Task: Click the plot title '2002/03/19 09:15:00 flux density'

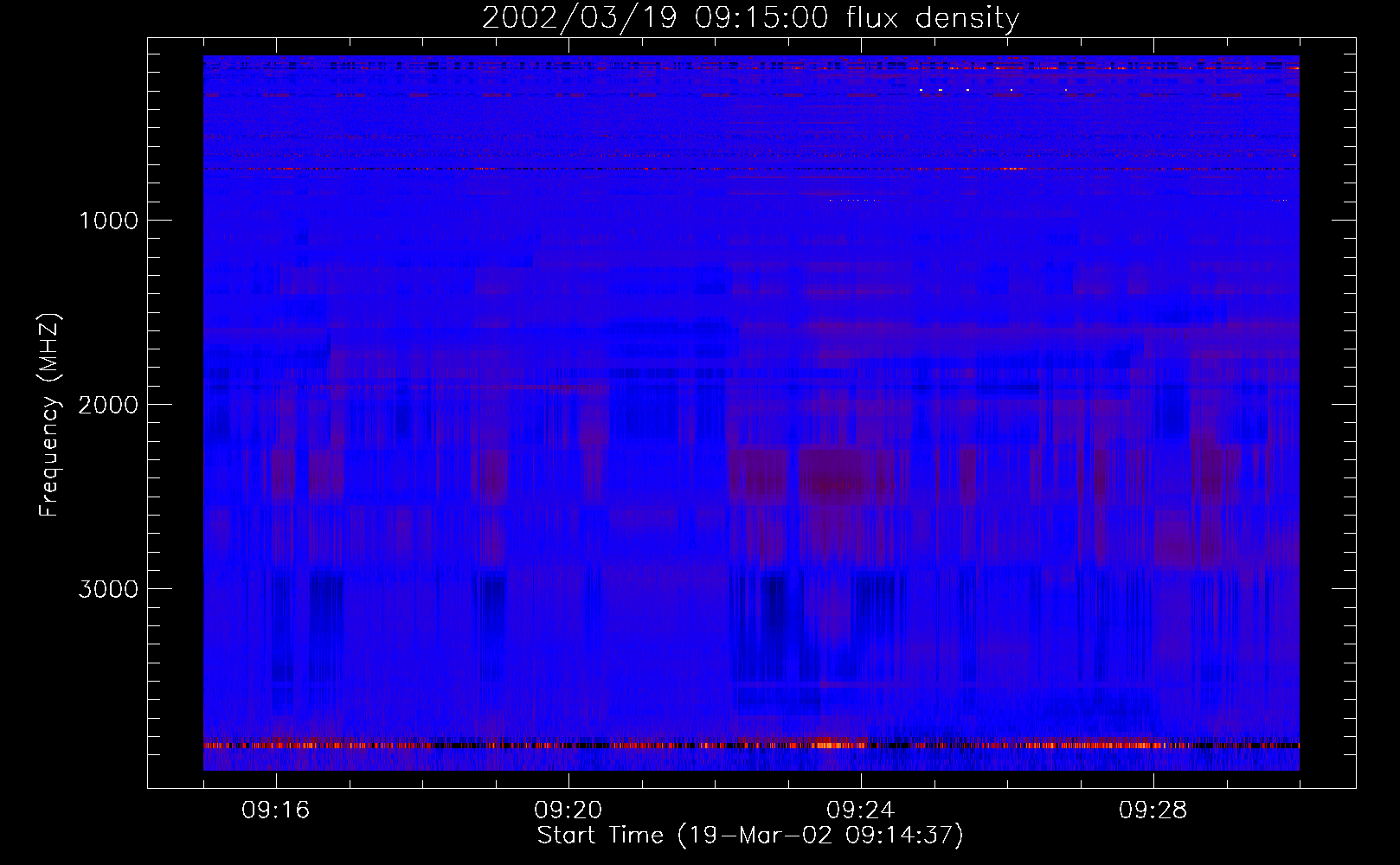Action: 750,17
